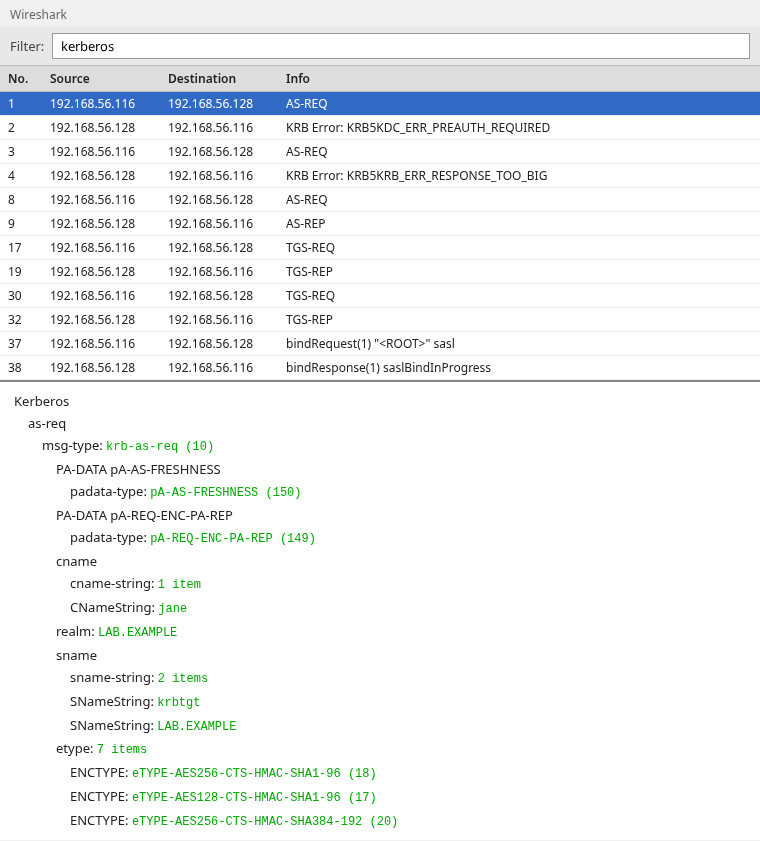Select the realm LAB.EXAMPLE line
Image resolution: width=760 pixels, height=841 pixels.
(116, 632)
